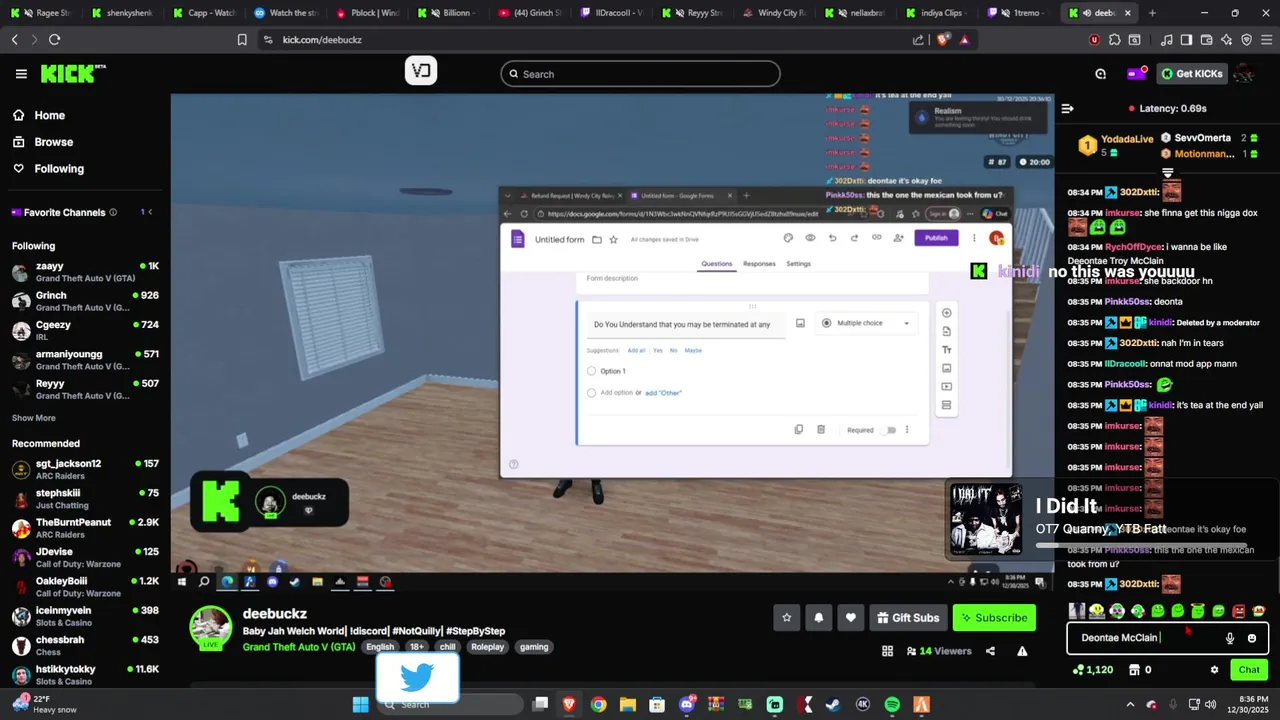Screen dimensions: 1280x720
Task: Open Steam from taskbar
Action: (x=833, y=705)
